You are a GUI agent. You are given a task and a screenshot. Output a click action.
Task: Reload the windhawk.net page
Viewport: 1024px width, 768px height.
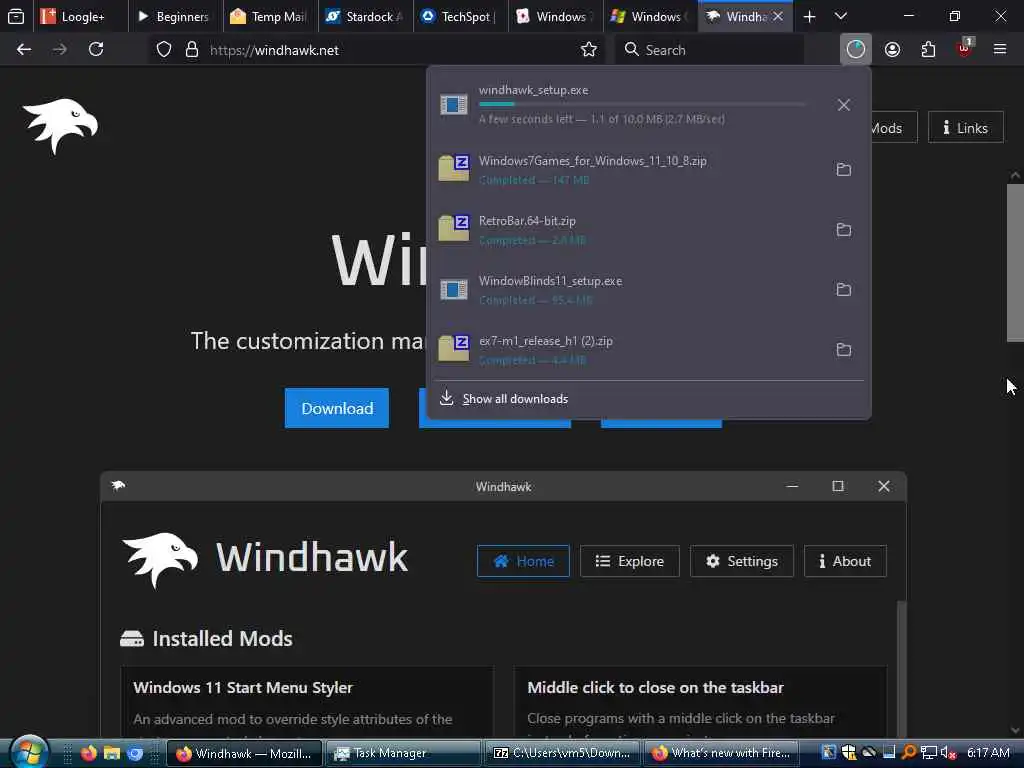pos(96,50)
